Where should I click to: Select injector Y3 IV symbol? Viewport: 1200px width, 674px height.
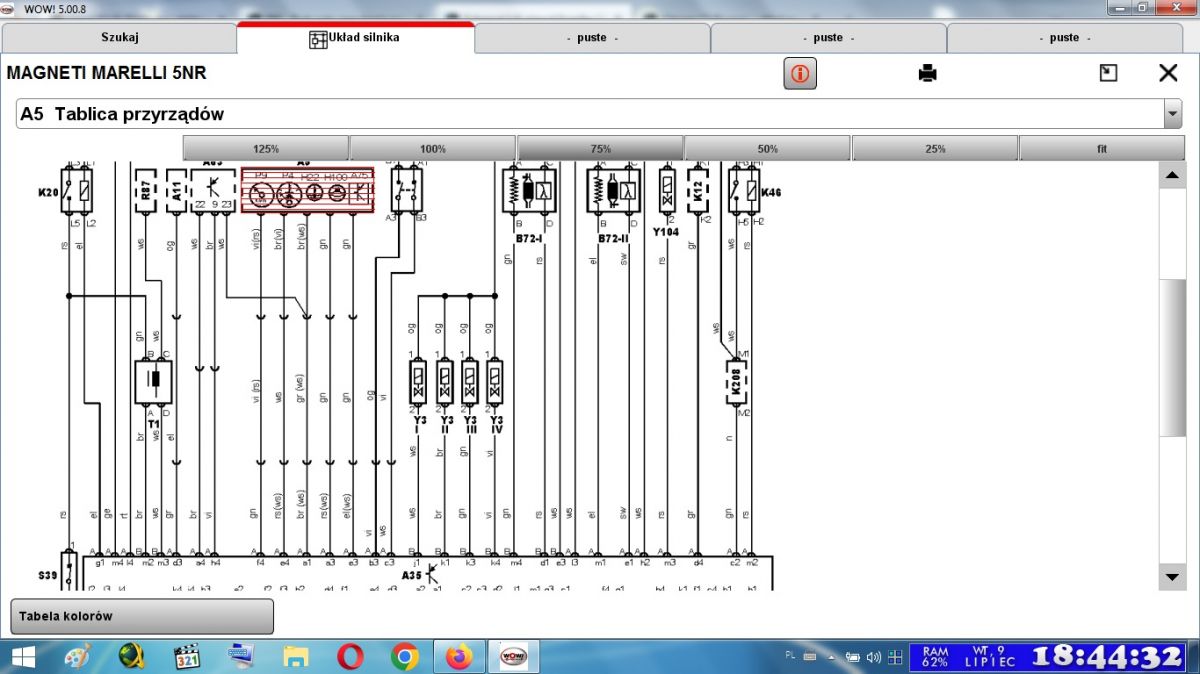click(495, 382)
